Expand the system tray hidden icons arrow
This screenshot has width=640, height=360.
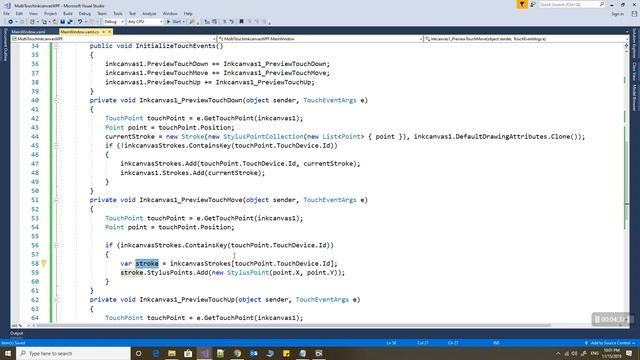click(558, 353)
